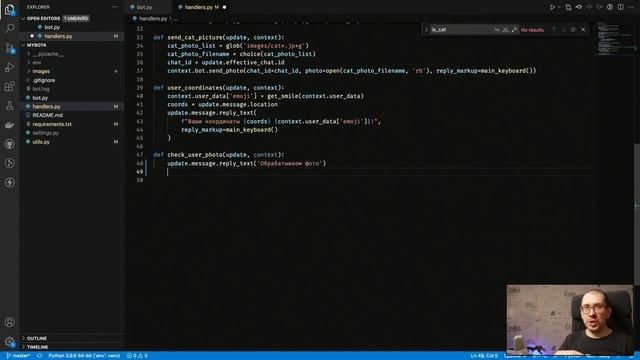640x360 pixels.
Task: Open README.md in file tree
Action: 47,116
